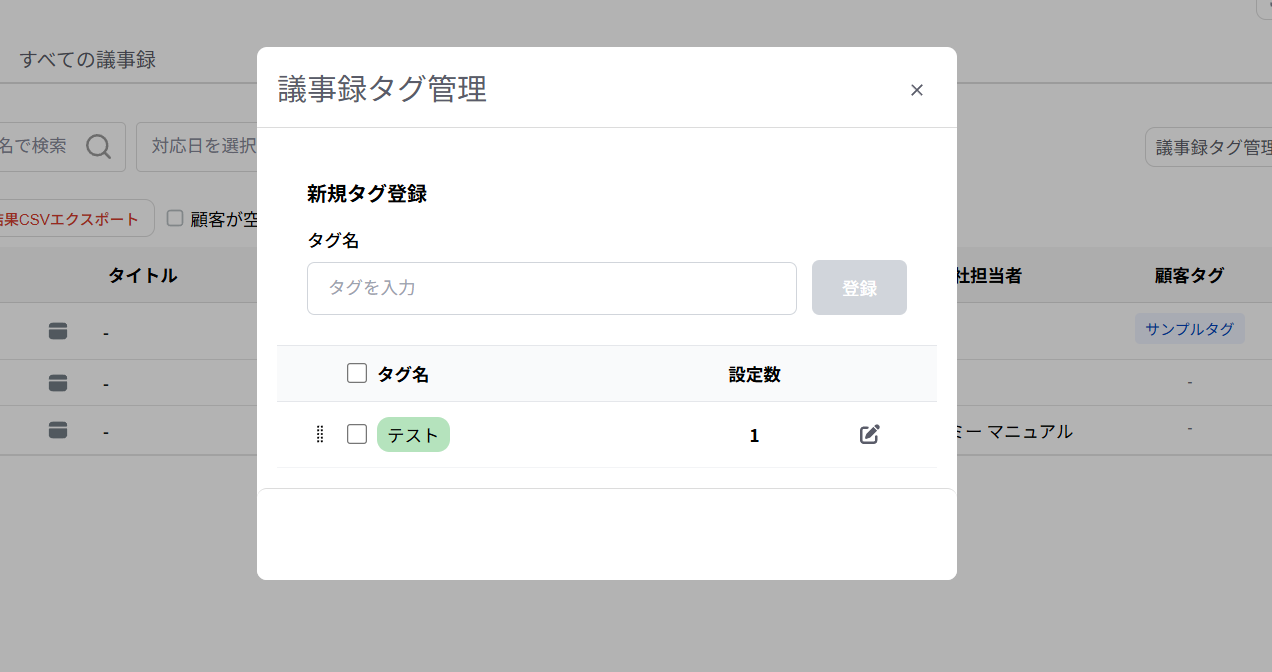Focus the タグを入力 text field
This screenshot has height=672, width=1272.
(x=551, y=288)
